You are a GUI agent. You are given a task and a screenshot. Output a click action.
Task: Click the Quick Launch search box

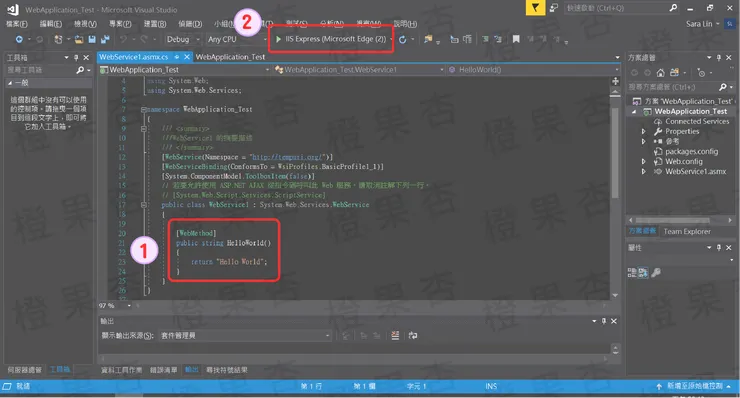[x=622, y=8]
